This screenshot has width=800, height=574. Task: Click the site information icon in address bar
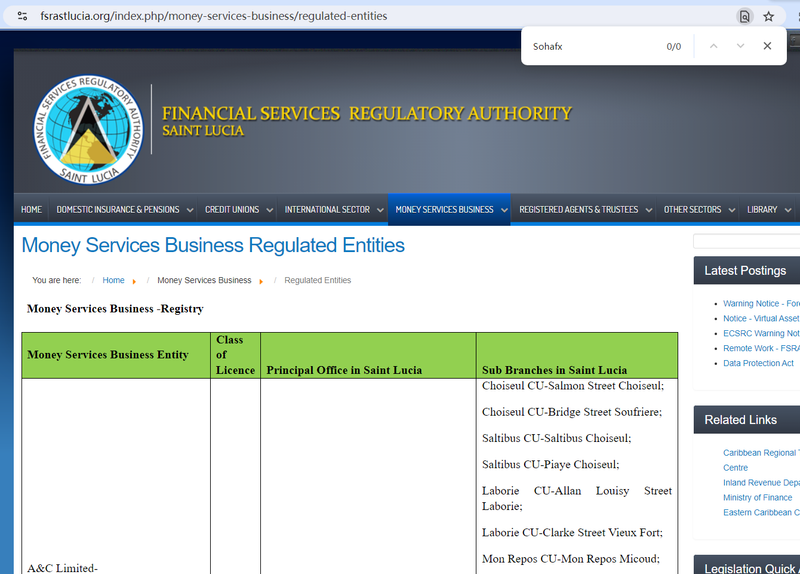pos(22,16)
